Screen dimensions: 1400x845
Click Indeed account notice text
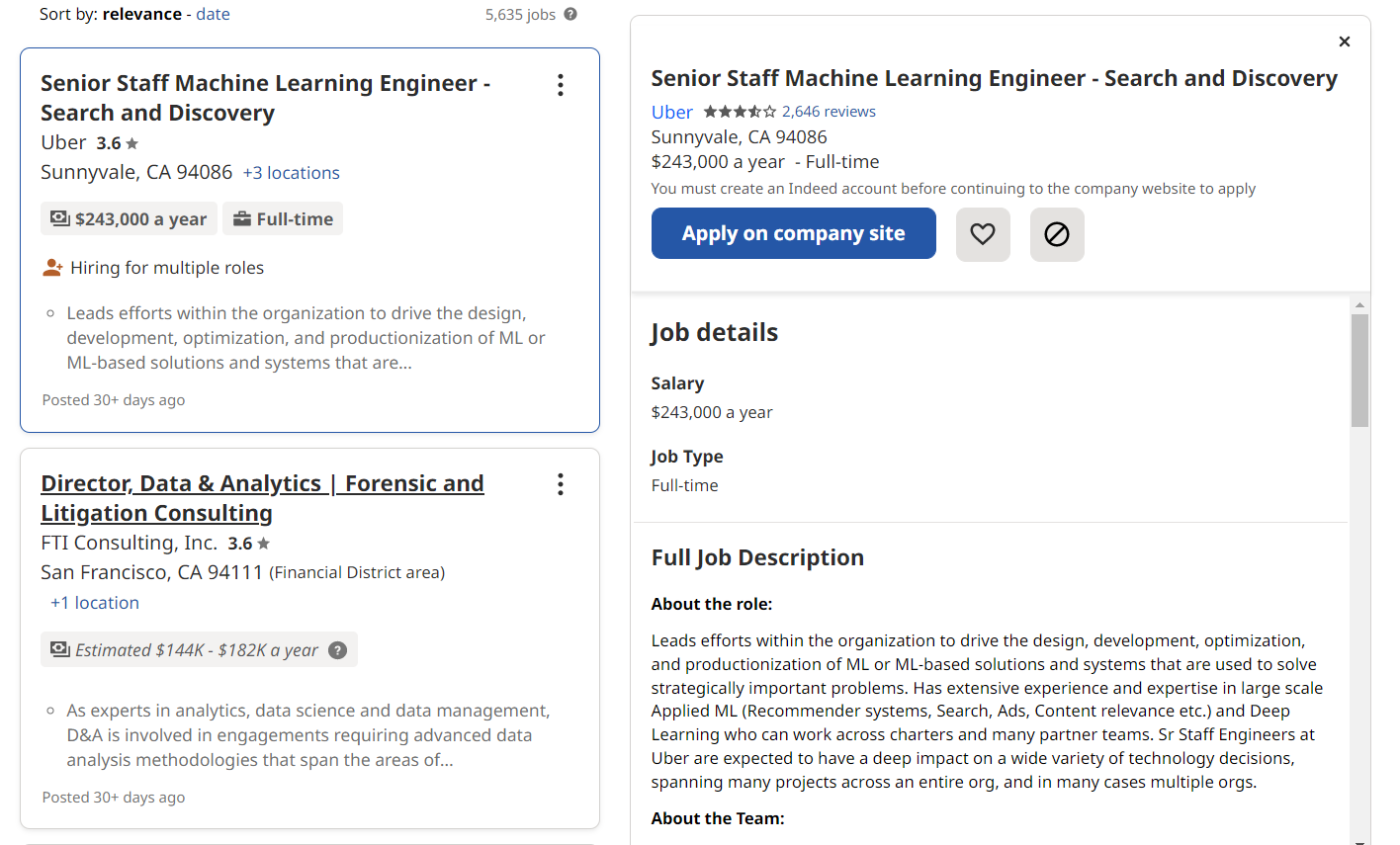coord(953,189)
